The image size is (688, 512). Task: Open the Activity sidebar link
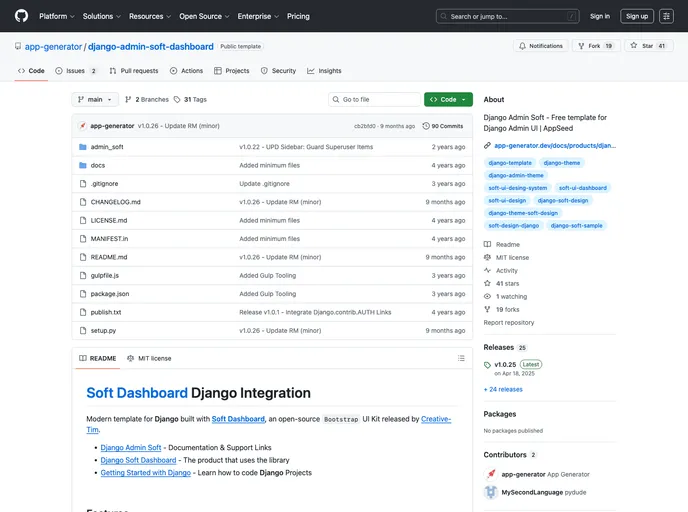501,271
